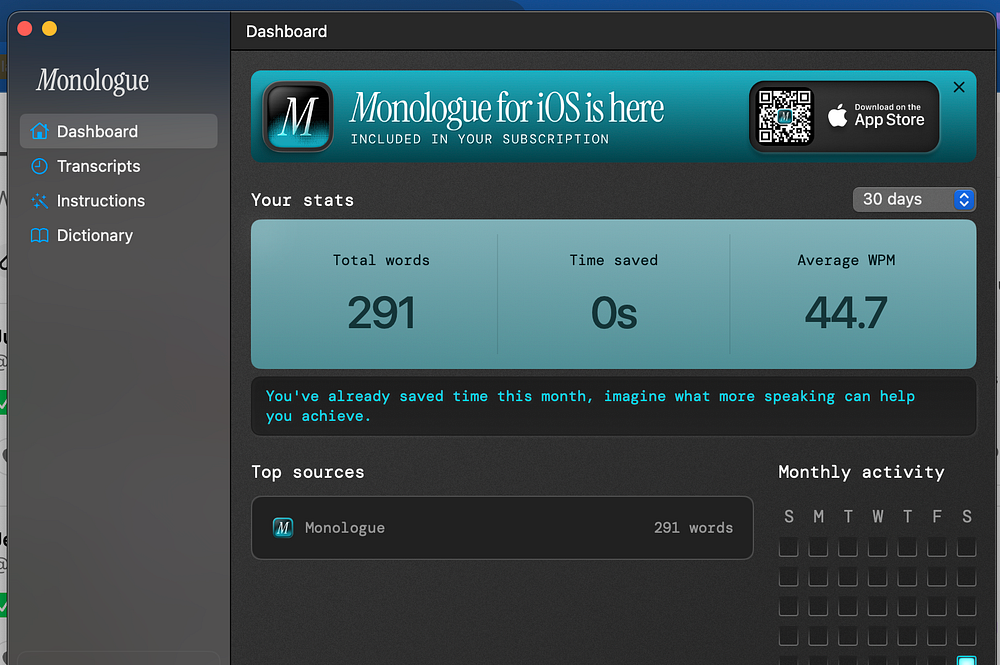Click the Total words value 291
1000x665 pixels.
(x=381, y=313)
